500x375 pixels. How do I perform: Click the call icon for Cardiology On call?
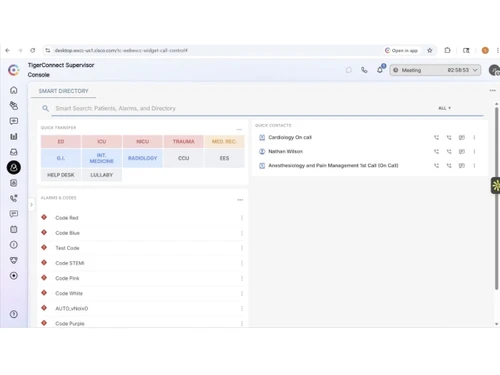click(x=436, y=137)
